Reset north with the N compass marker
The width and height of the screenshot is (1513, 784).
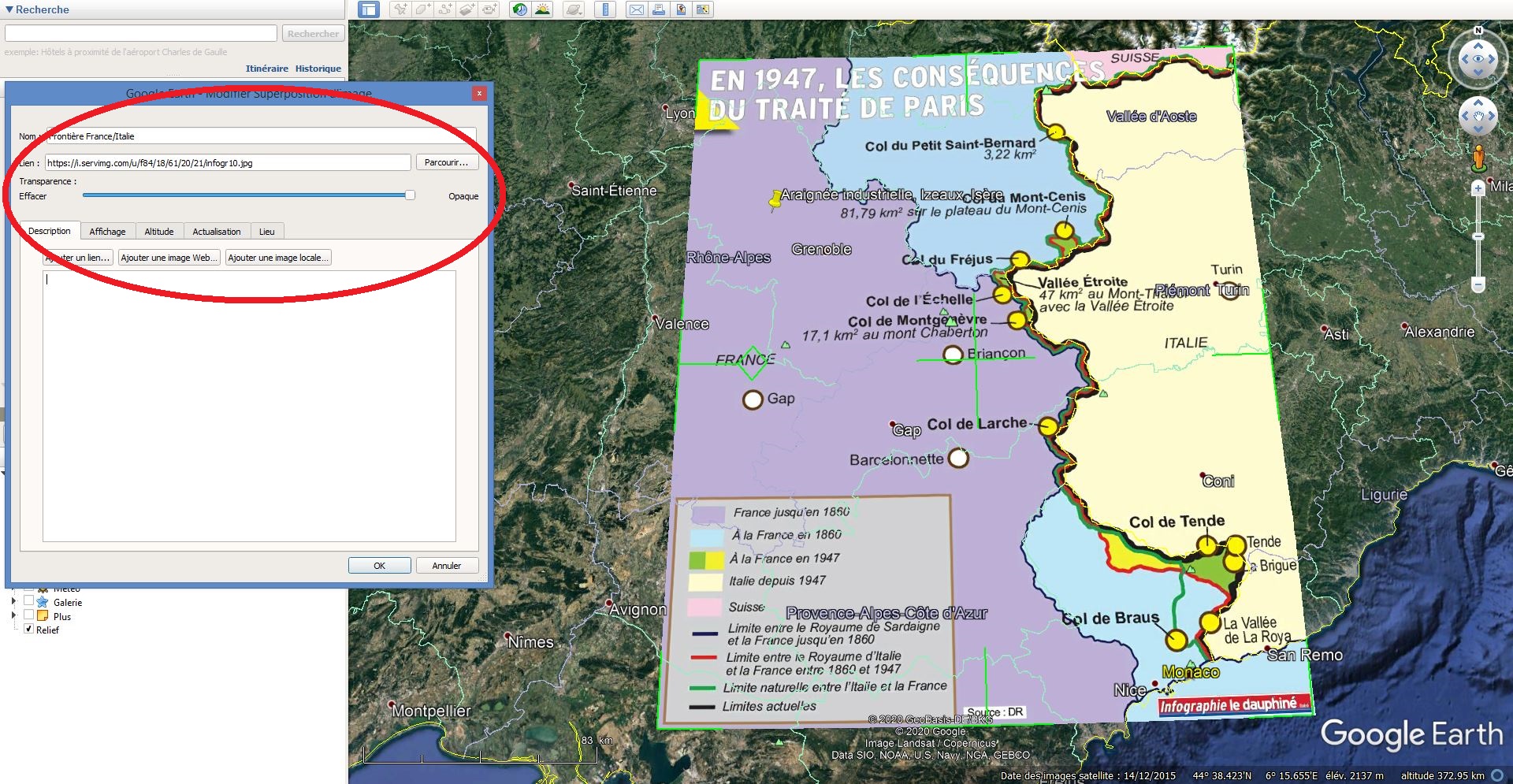pos(1478,31)
